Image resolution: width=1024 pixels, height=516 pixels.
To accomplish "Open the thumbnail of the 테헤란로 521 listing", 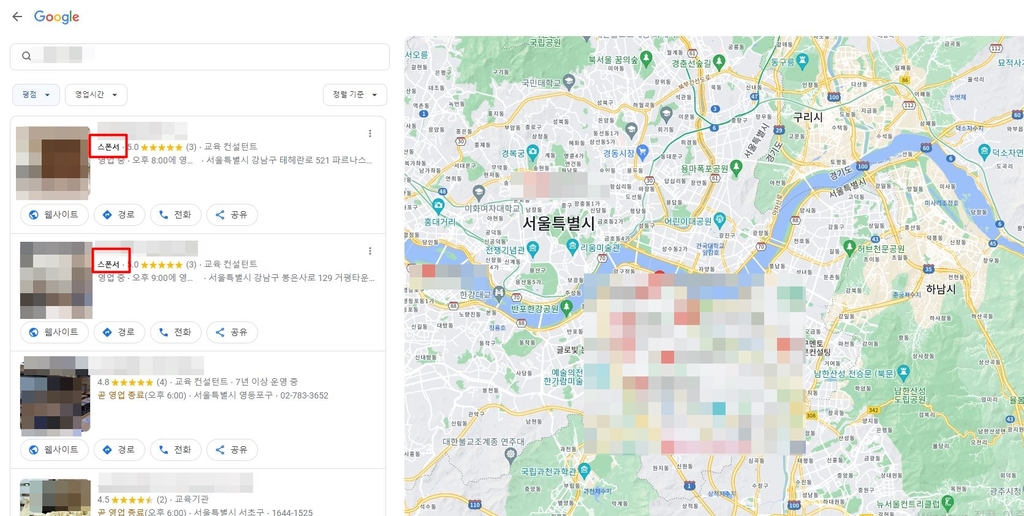I will [x=53, y=163].
